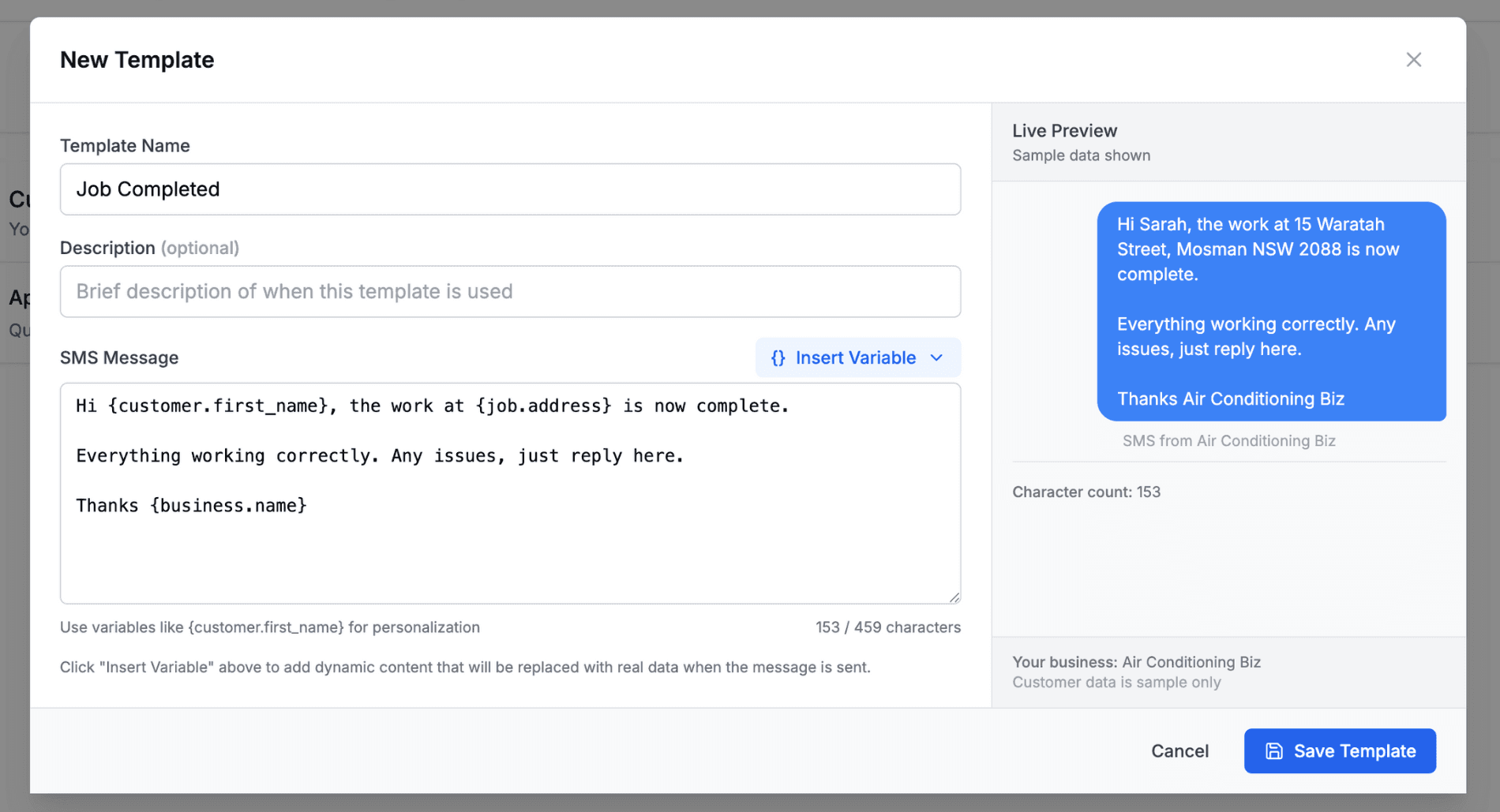Click the New Template dialog title
Image resolution: width=1500 pixels, height=812 pixels.
137,59
